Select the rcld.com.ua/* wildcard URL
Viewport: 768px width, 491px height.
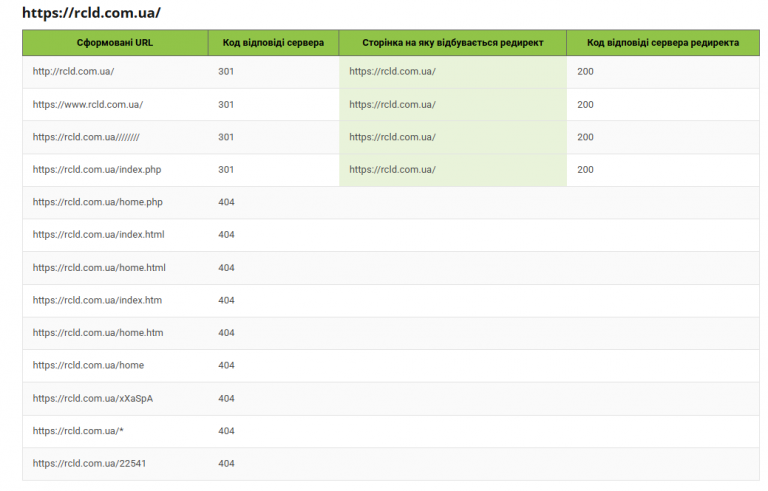78,431
